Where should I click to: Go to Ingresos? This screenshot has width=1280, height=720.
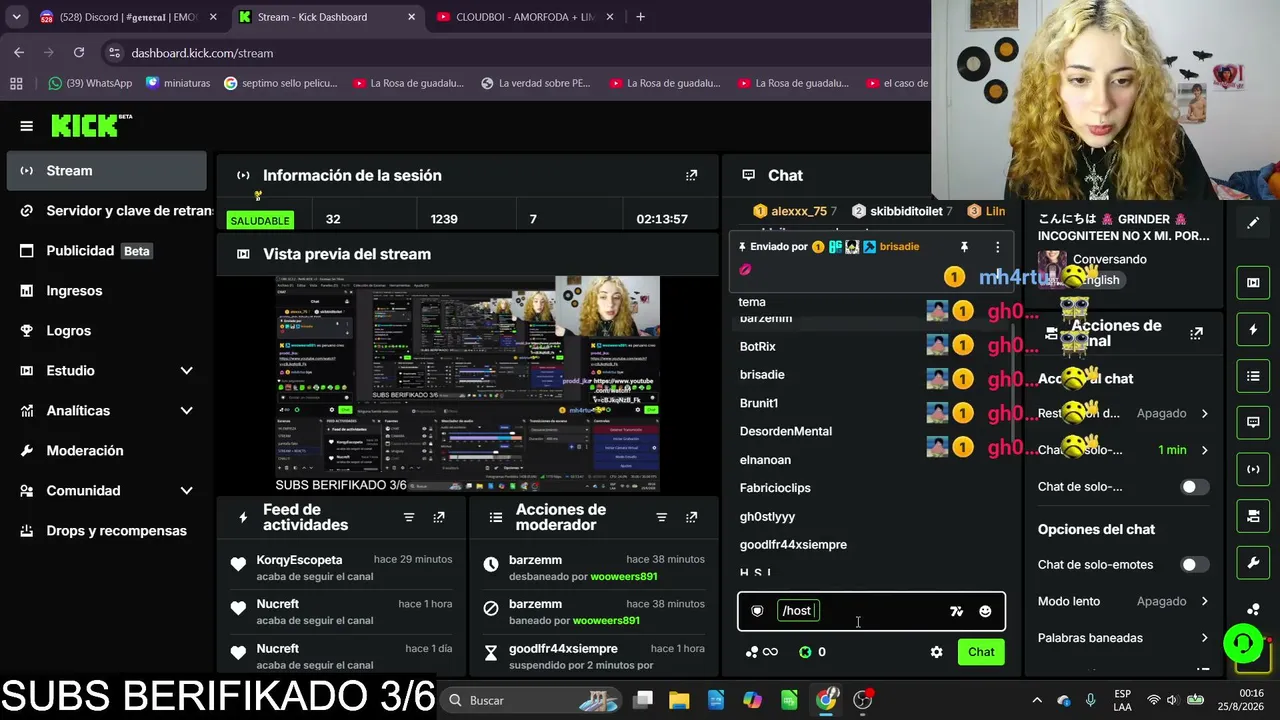pyautogui.click(x=106, y=291)
